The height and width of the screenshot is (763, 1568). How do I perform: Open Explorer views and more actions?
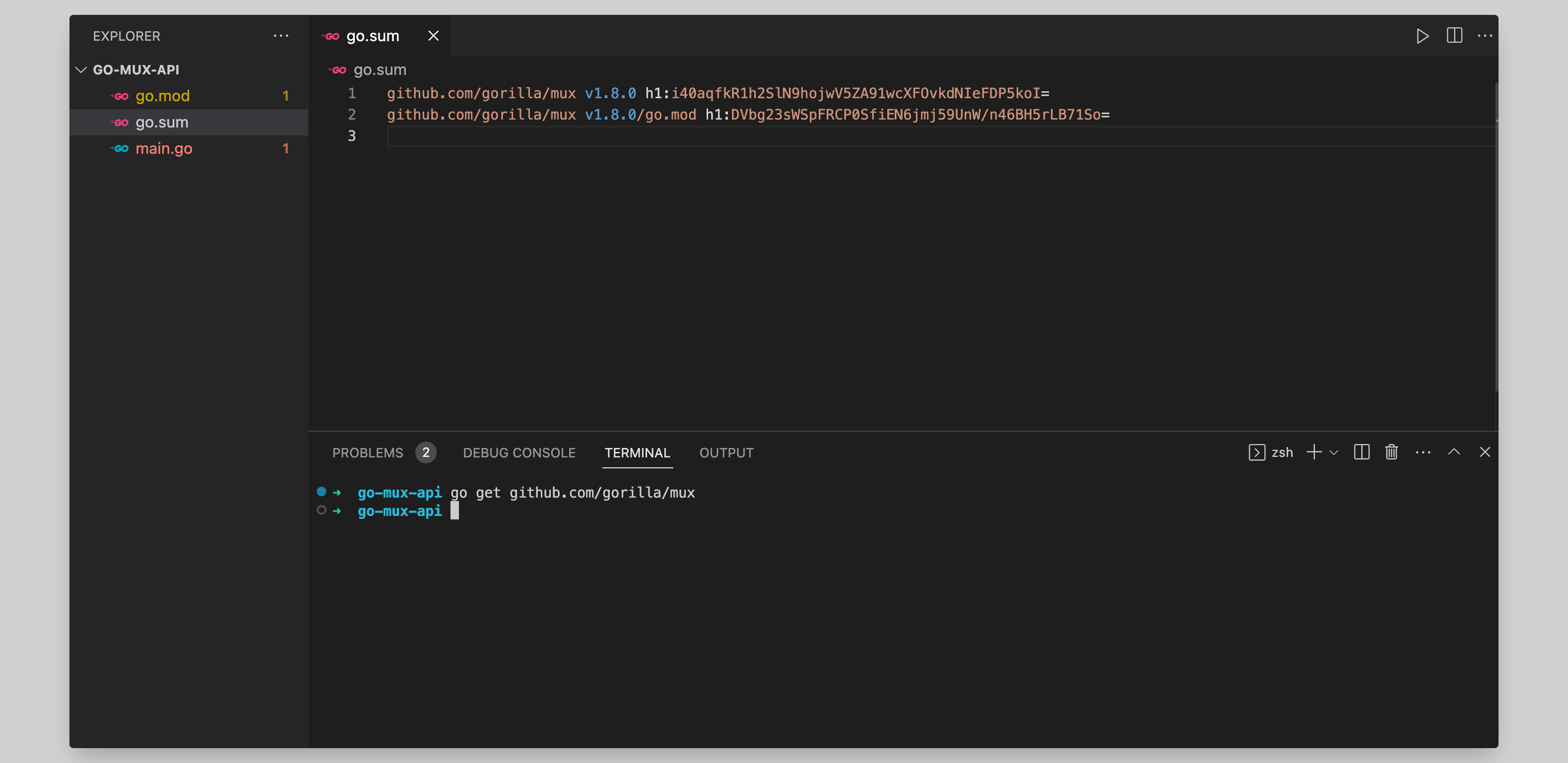coord(281,36)
